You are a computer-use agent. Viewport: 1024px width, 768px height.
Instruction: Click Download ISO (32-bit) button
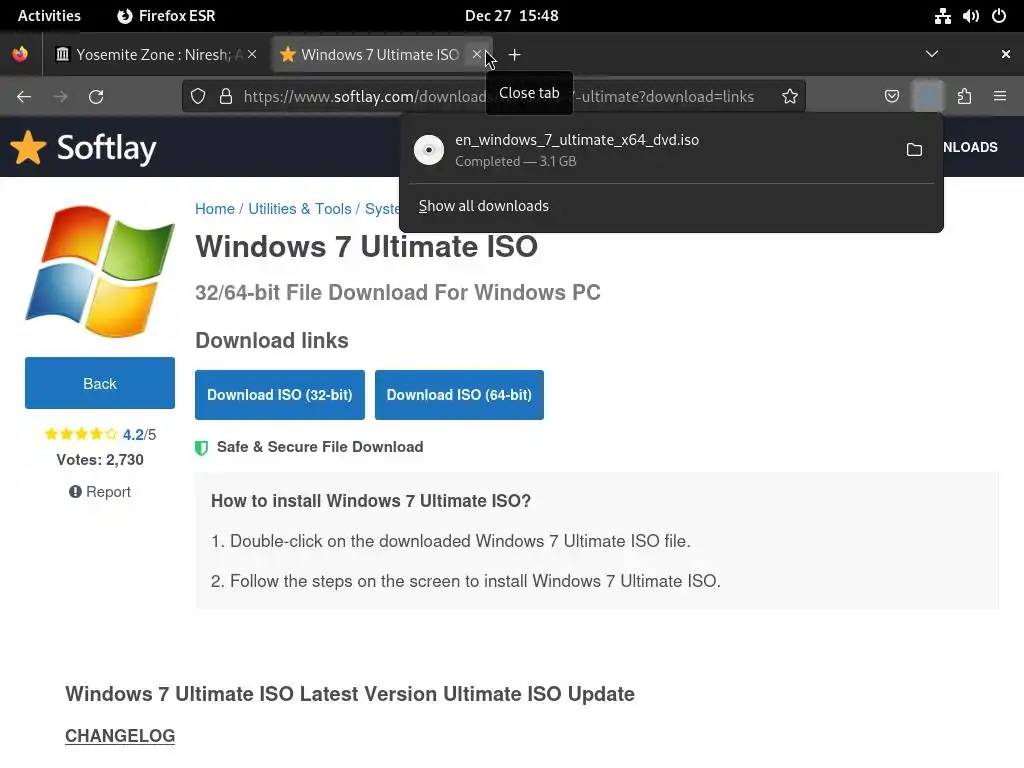pos(280,395)
